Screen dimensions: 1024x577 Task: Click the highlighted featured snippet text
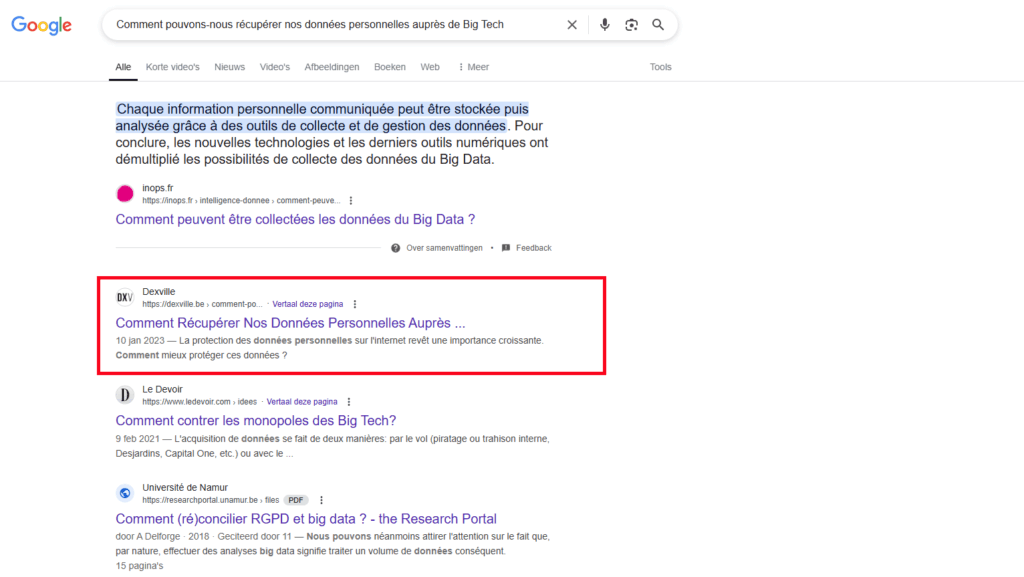coord(322,117)
